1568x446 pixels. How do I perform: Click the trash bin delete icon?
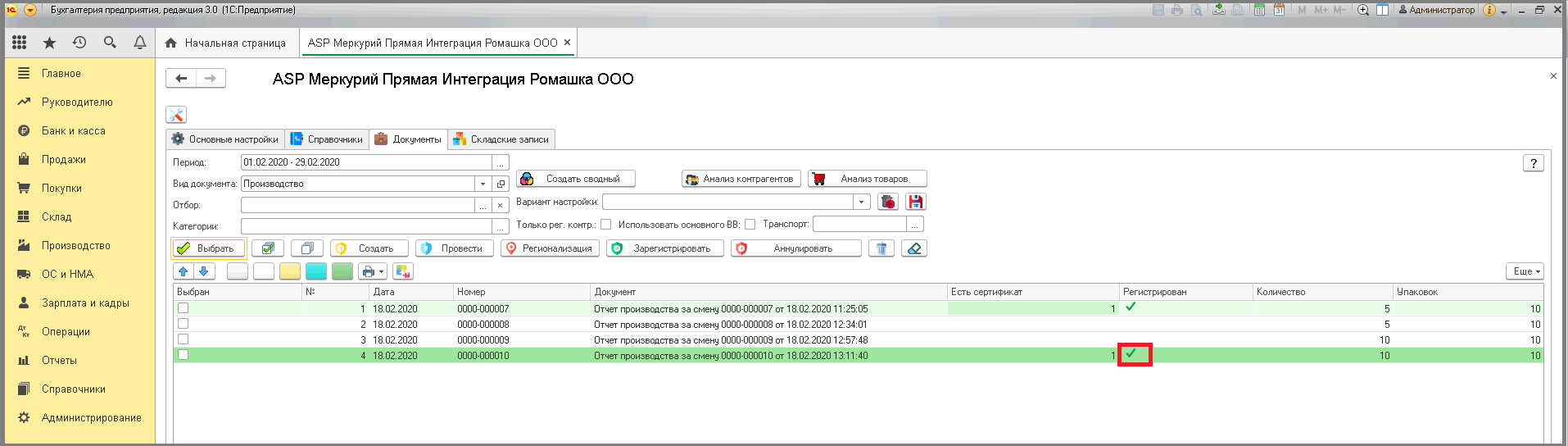click(881, 248)
